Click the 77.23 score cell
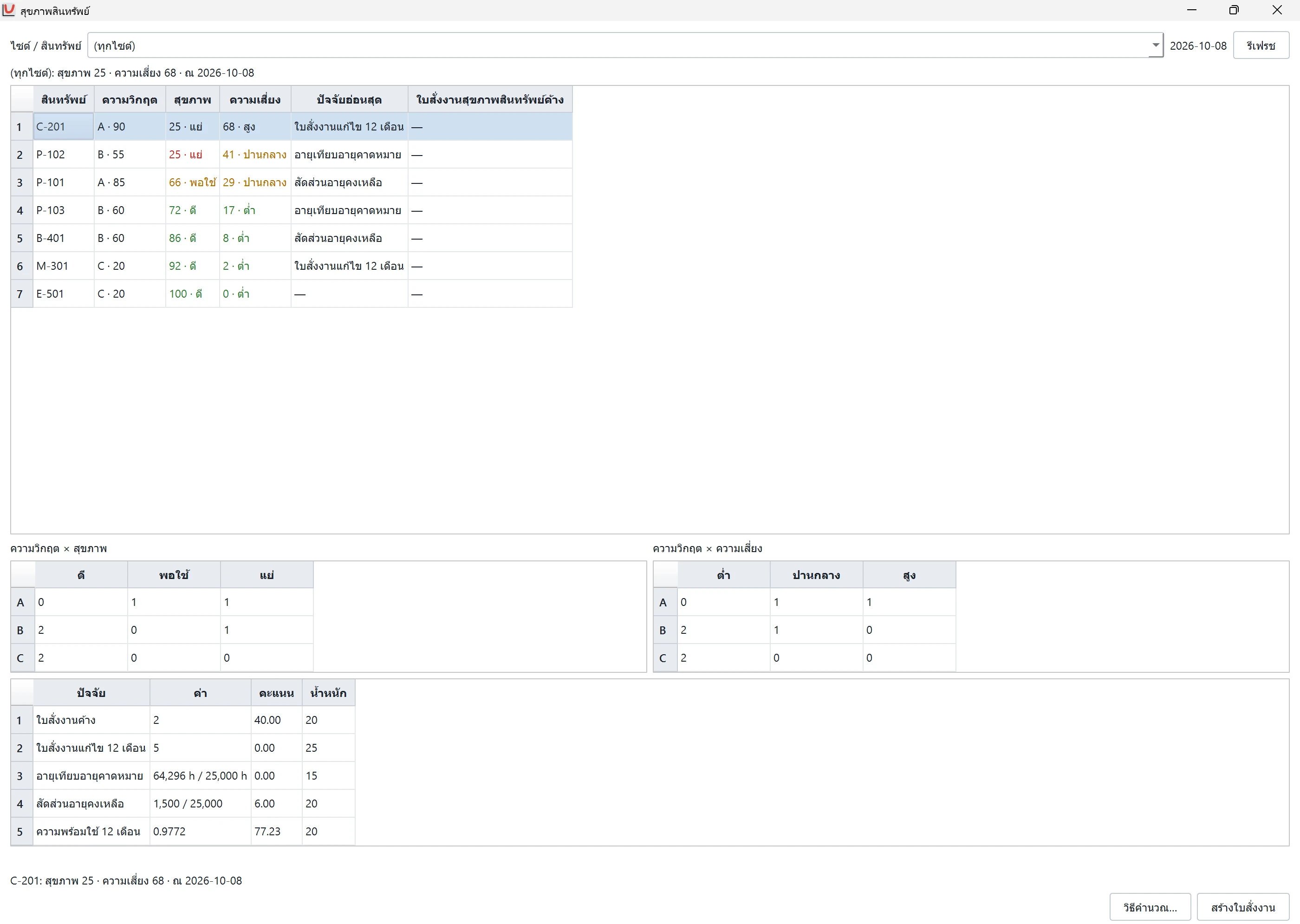1300x924 pixels. pyautogui.click(x=277, y=831)
